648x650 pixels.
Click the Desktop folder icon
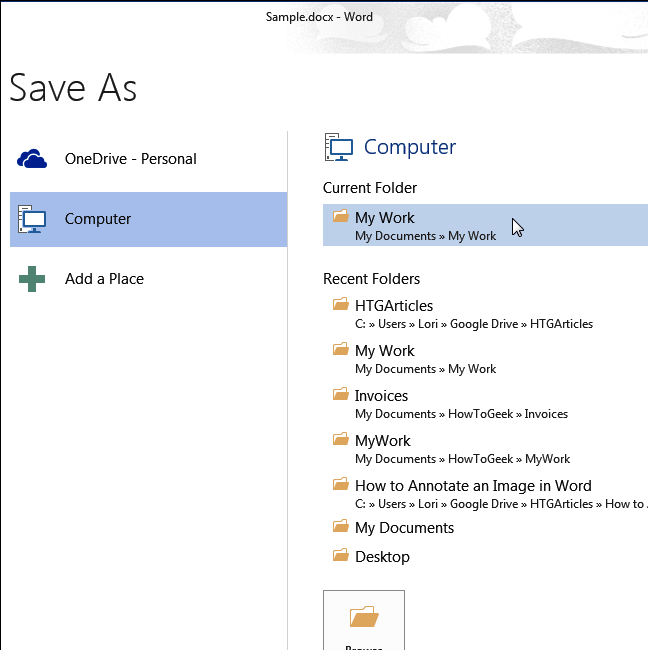click(x=341, y=555)
